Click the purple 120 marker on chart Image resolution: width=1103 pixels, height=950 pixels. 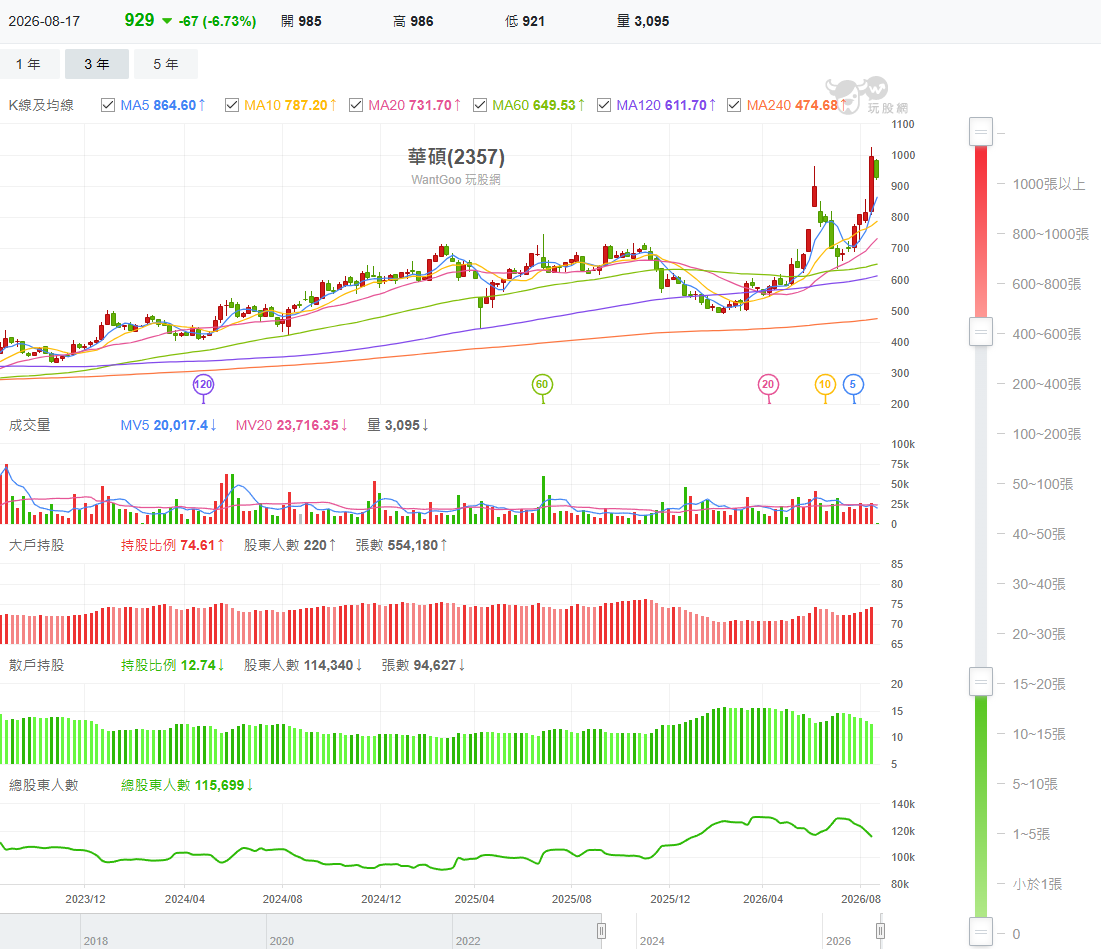coord(203,384)
